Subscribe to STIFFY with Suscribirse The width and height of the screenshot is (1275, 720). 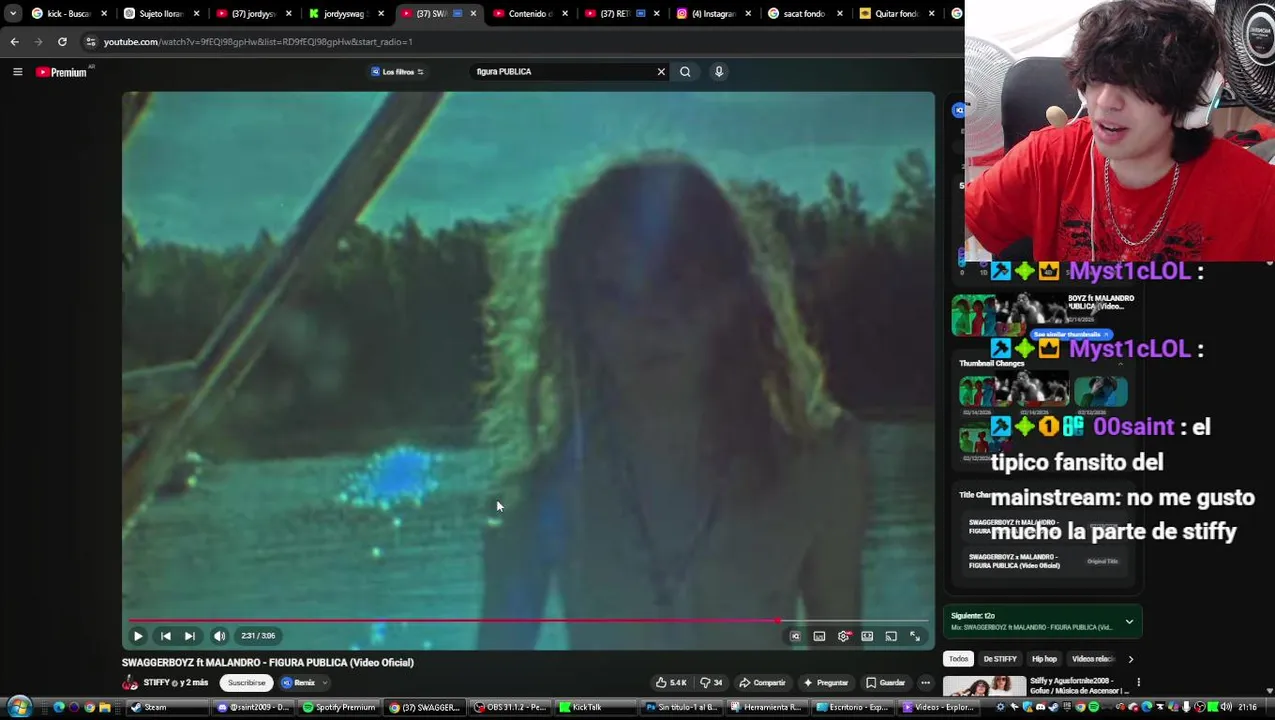(x=246, y=683)
